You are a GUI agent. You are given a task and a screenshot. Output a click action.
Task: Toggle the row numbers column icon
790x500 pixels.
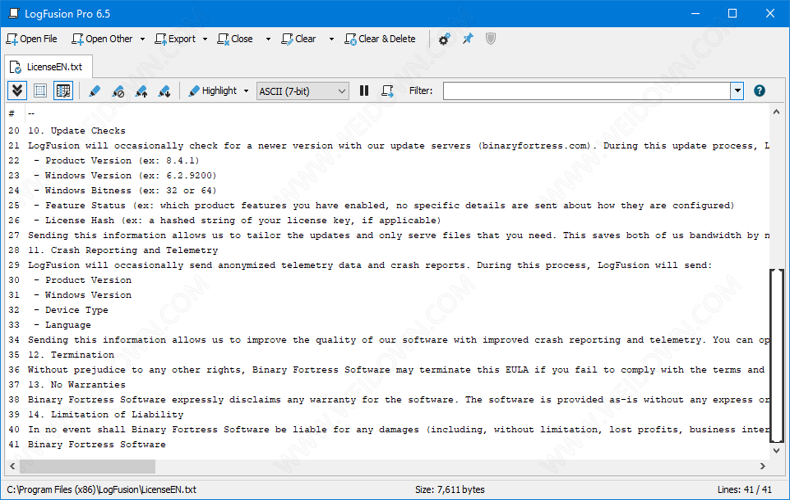click(x=63, y=91)
